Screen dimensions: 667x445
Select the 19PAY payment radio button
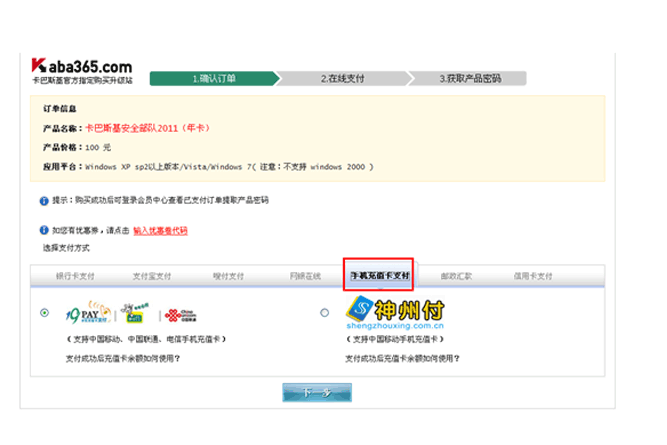[x=44, y=313]
